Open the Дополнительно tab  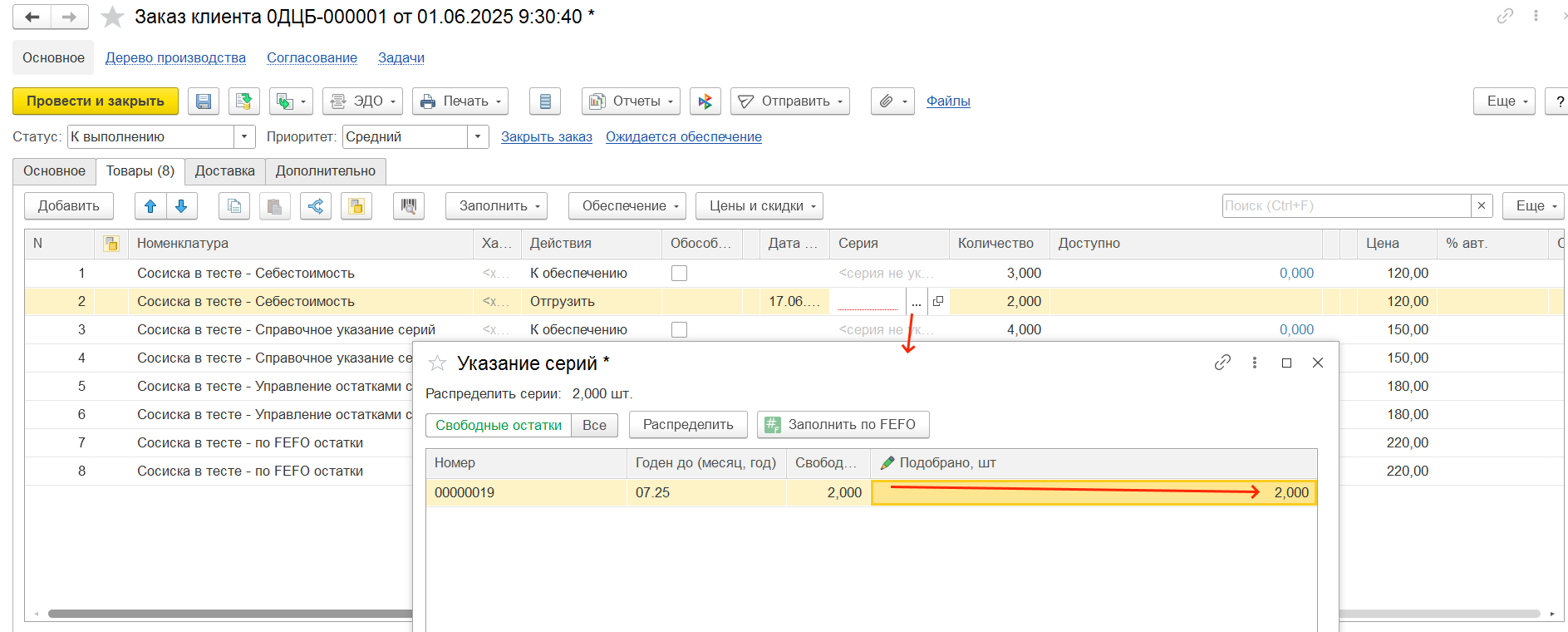tap(325, 171)
